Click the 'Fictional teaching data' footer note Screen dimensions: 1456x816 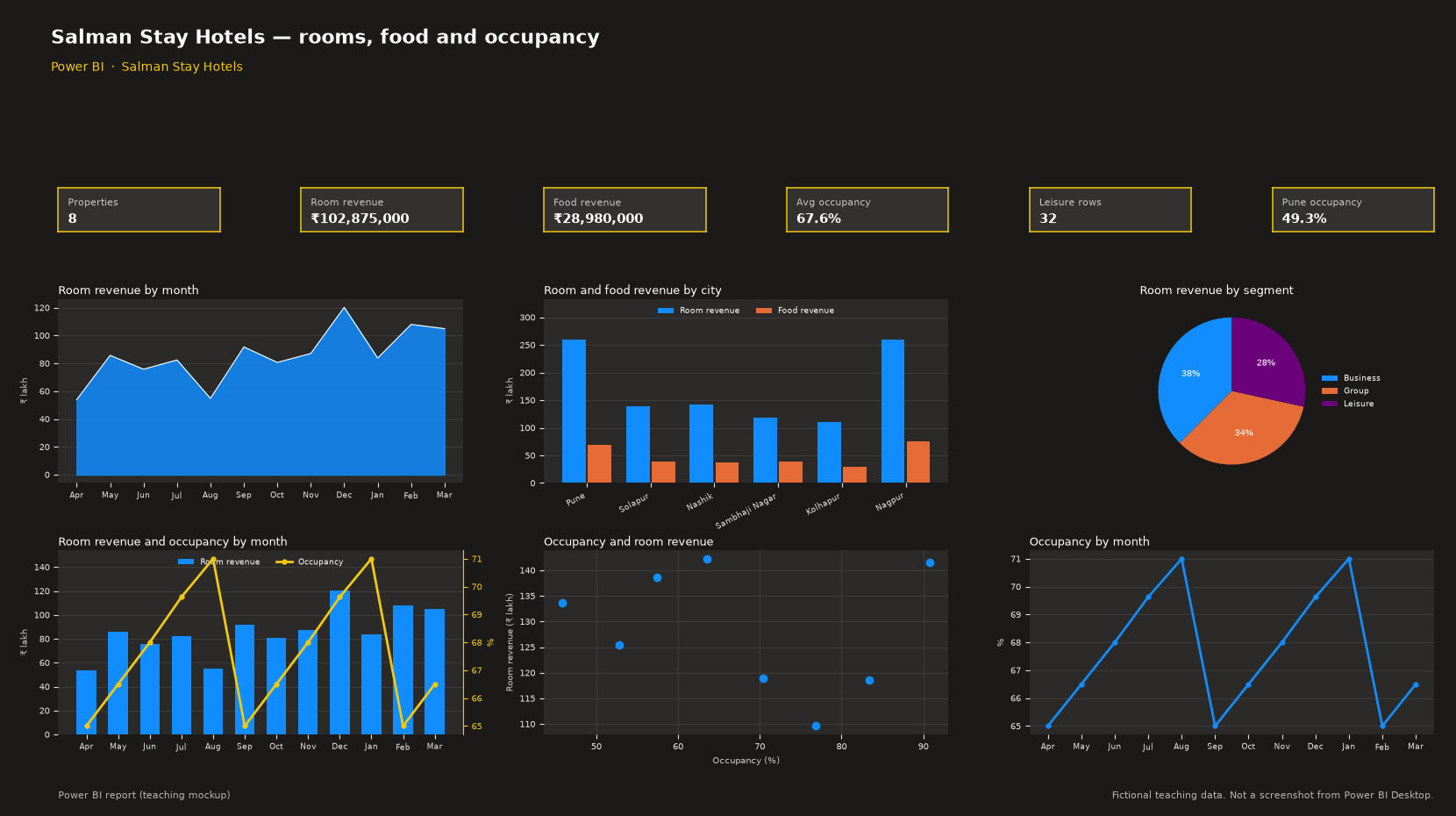(1272, 795)
